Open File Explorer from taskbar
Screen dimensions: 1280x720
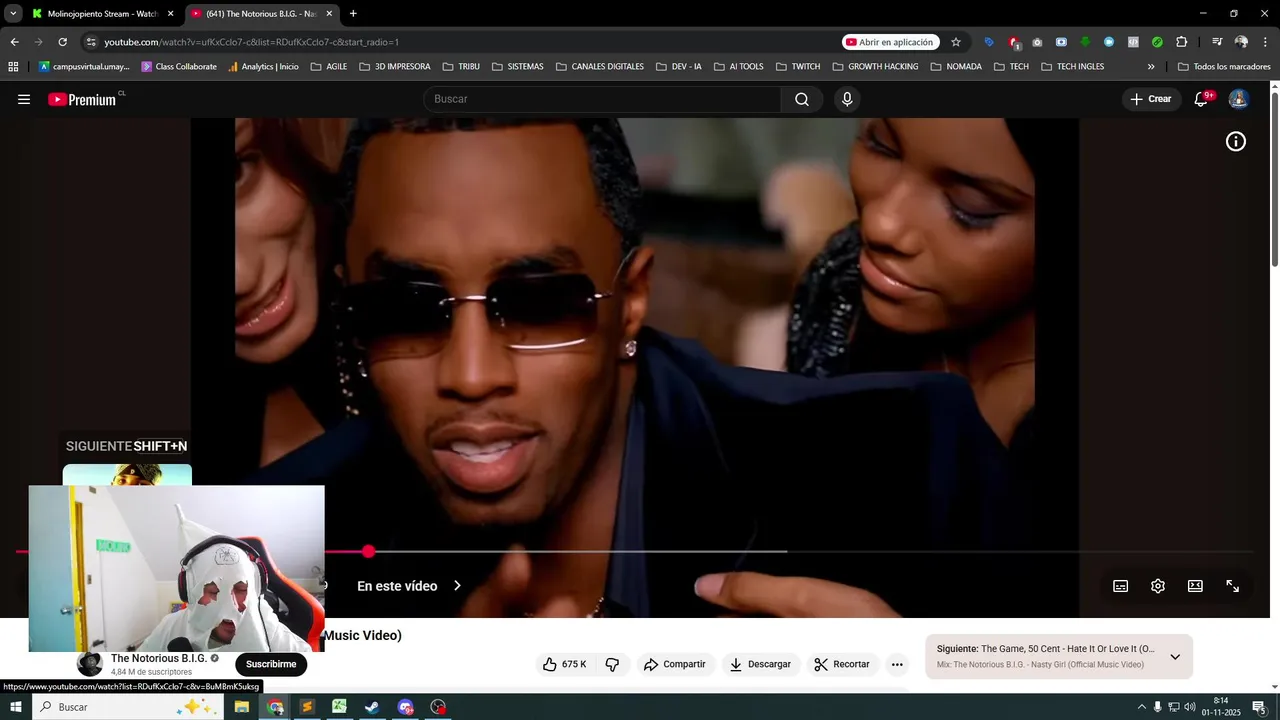coord(242,707)
